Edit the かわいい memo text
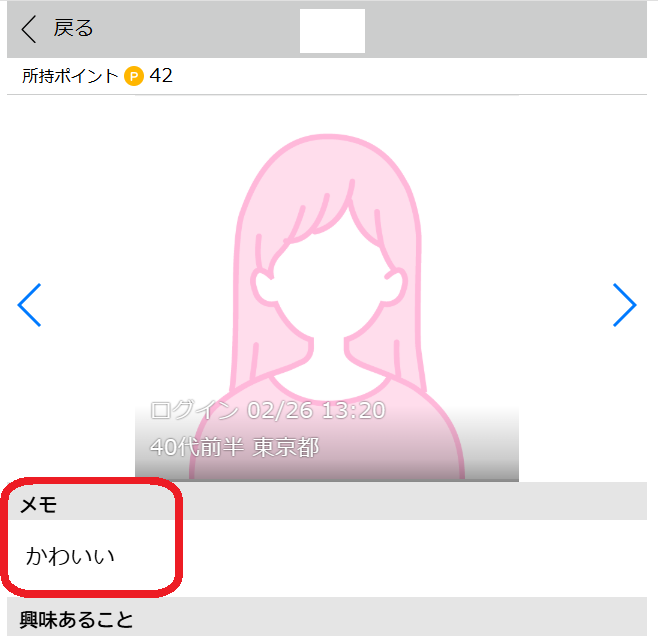This screenshot has height=636, width=658. click(x=70, y=556)
